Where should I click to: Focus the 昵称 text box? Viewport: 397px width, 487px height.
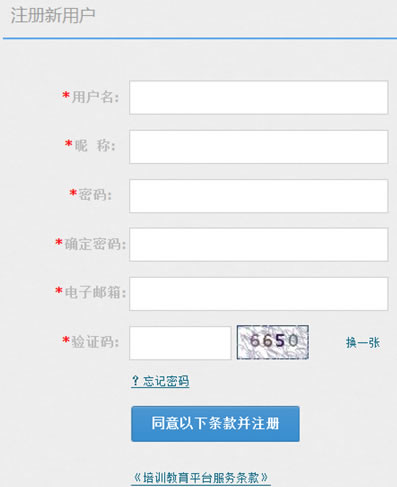pos(259,147)
